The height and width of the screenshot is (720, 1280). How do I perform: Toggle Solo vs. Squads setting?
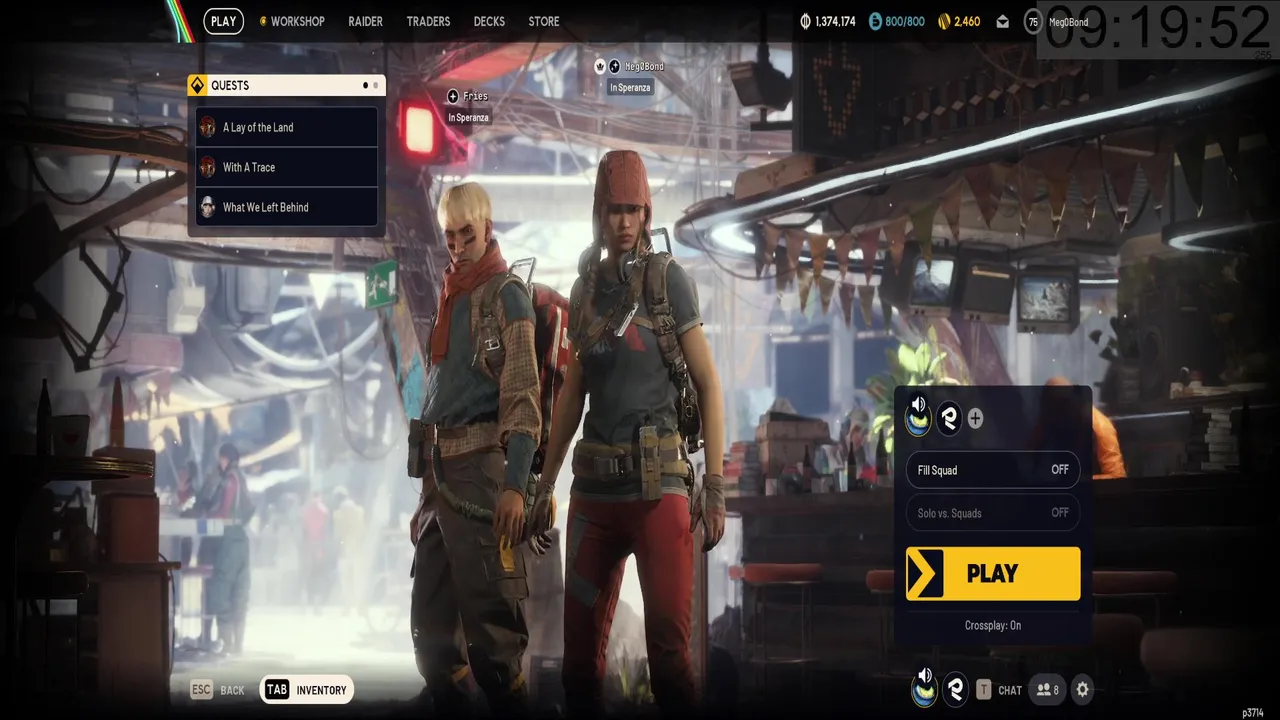pyautogui.click(x=993, y=513)
